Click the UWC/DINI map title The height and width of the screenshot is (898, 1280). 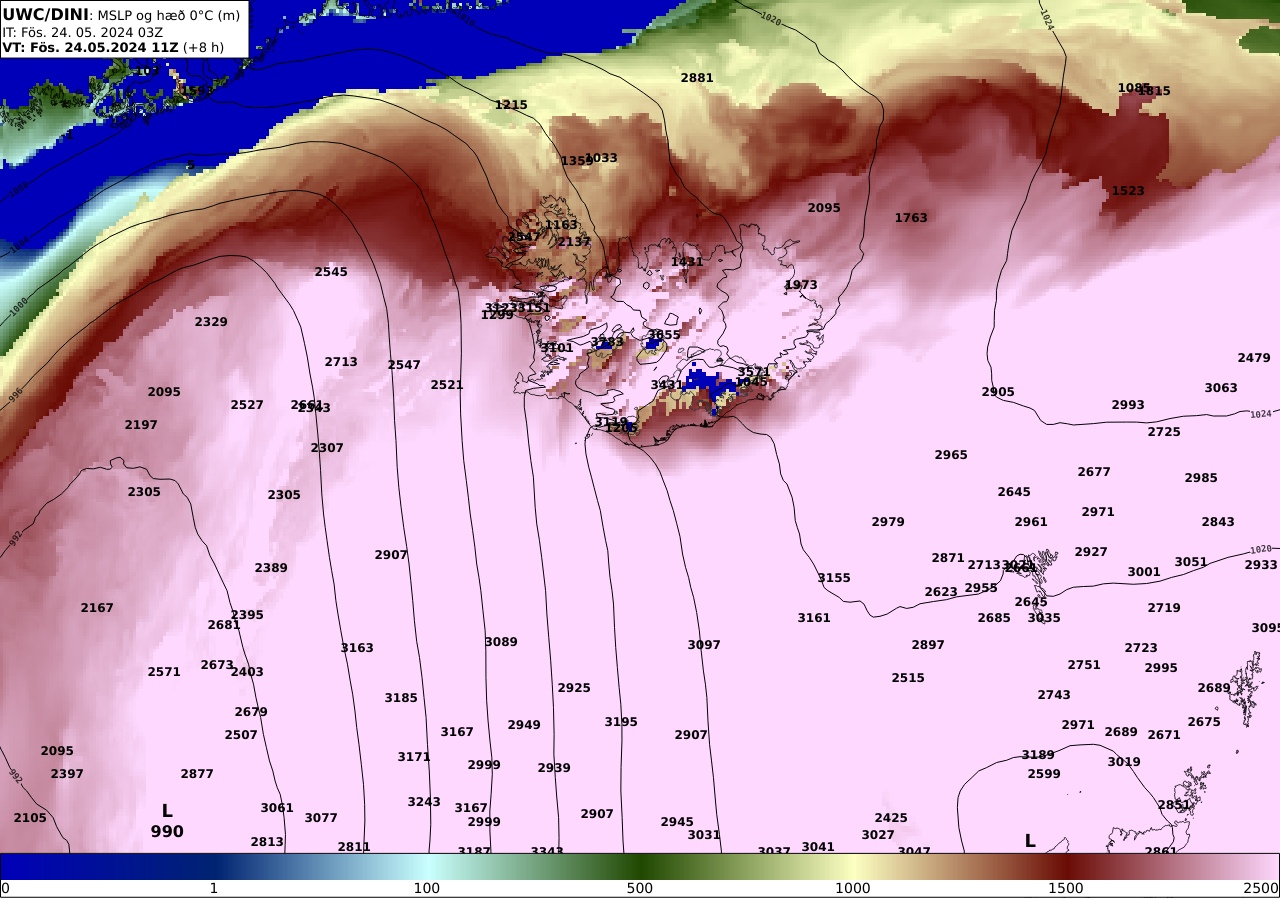[x=121, y=14]
